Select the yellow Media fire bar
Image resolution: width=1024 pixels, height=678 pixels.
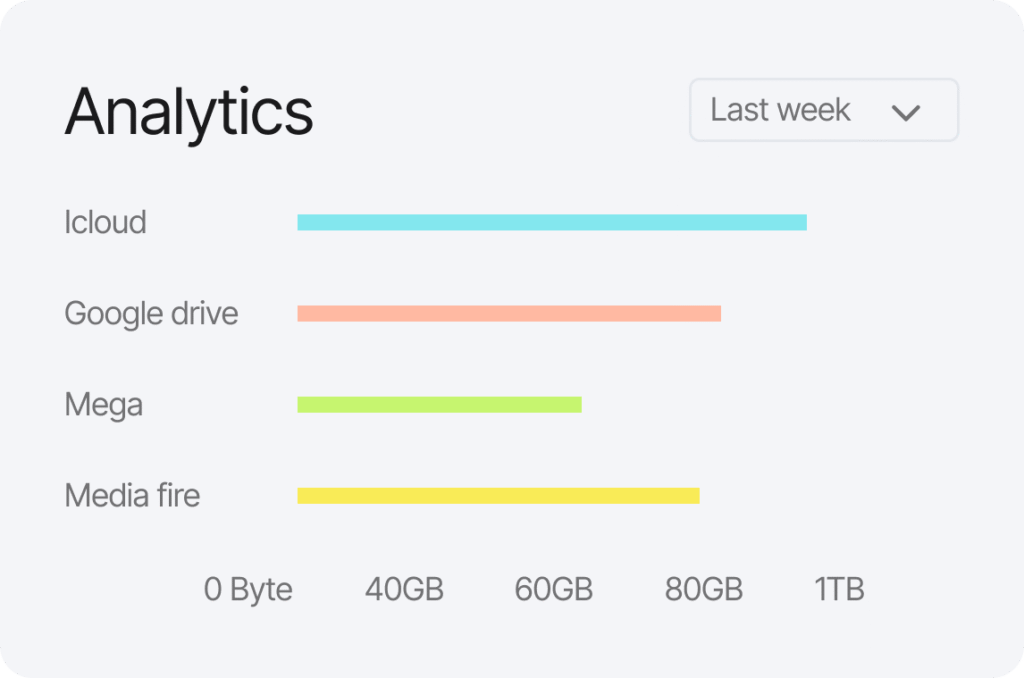tap(498, 495)
